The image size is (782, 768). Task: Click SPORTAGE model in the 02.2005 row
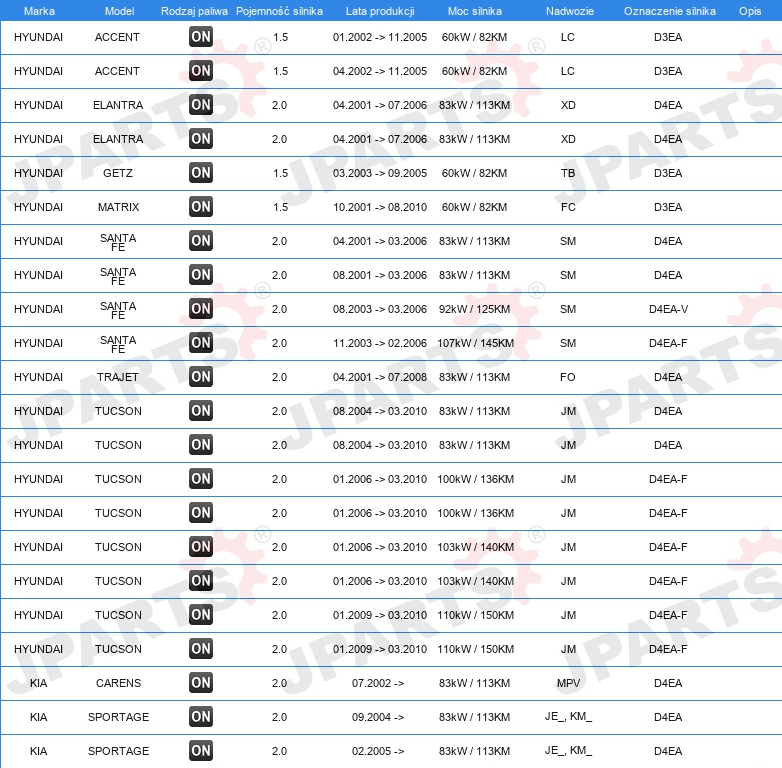[x=118, y=751]
